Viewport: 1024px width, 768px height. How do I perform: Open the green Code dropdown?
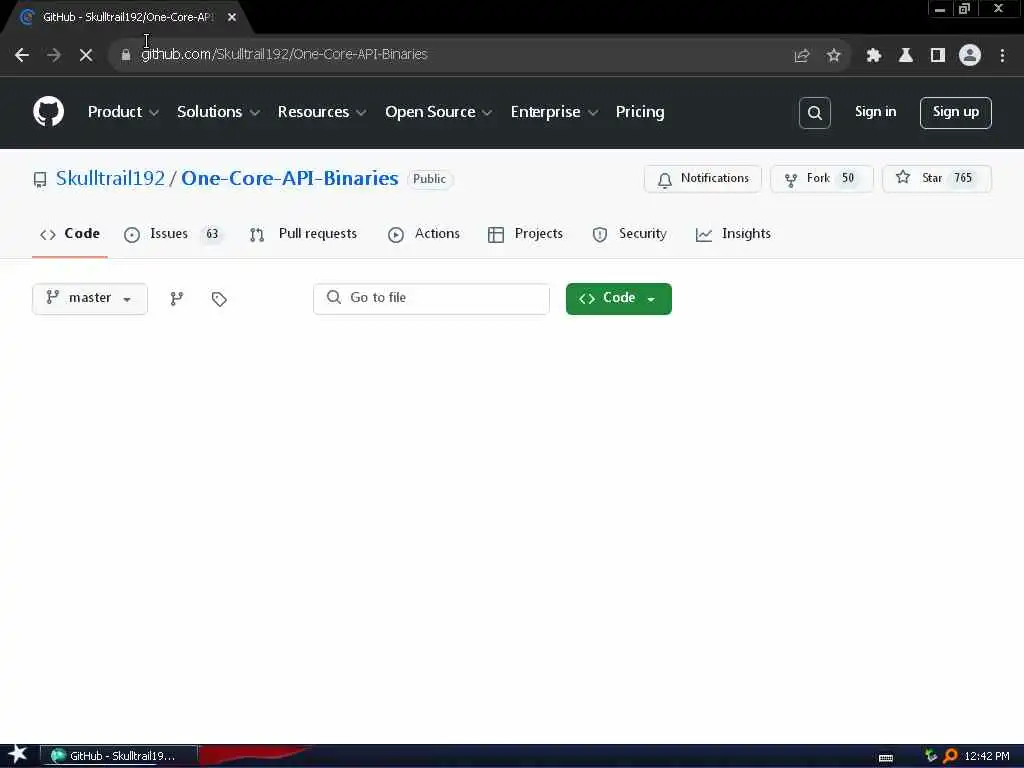(618, 298)
